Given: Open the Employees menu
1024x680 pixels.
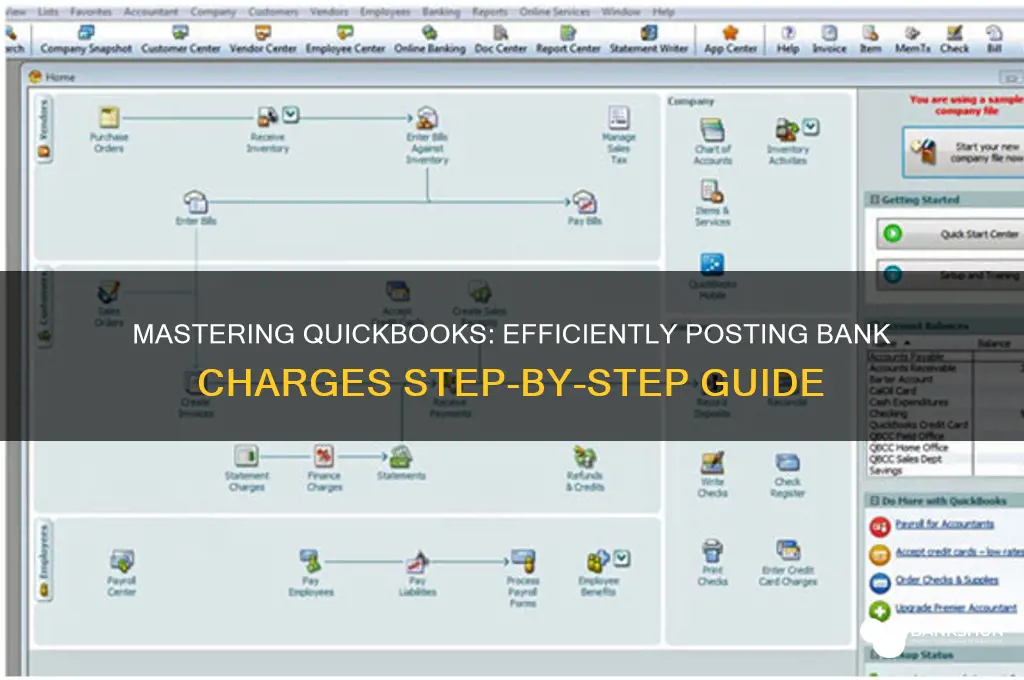Looking at the screenshot, I should tap(385, 12).
